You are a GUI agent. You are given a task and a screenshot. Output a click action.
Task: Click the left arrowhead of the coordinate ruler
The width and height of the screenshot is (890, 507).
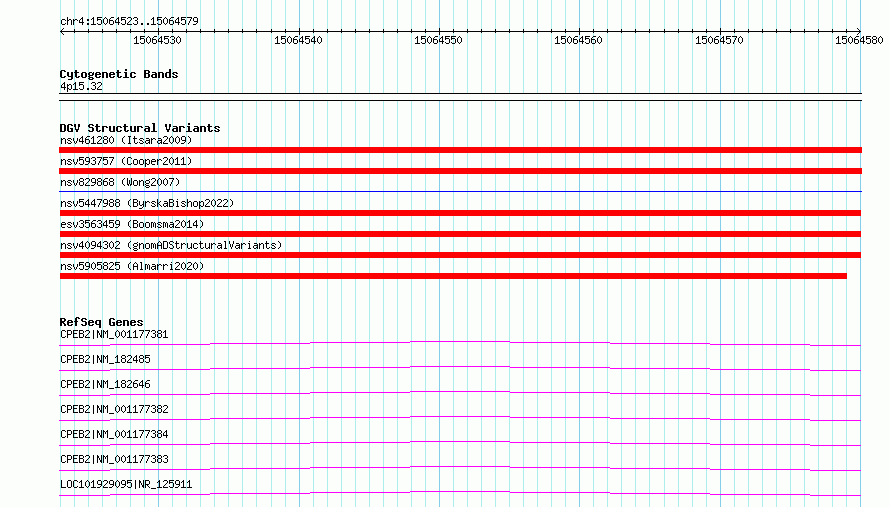[x=62, y=31]
